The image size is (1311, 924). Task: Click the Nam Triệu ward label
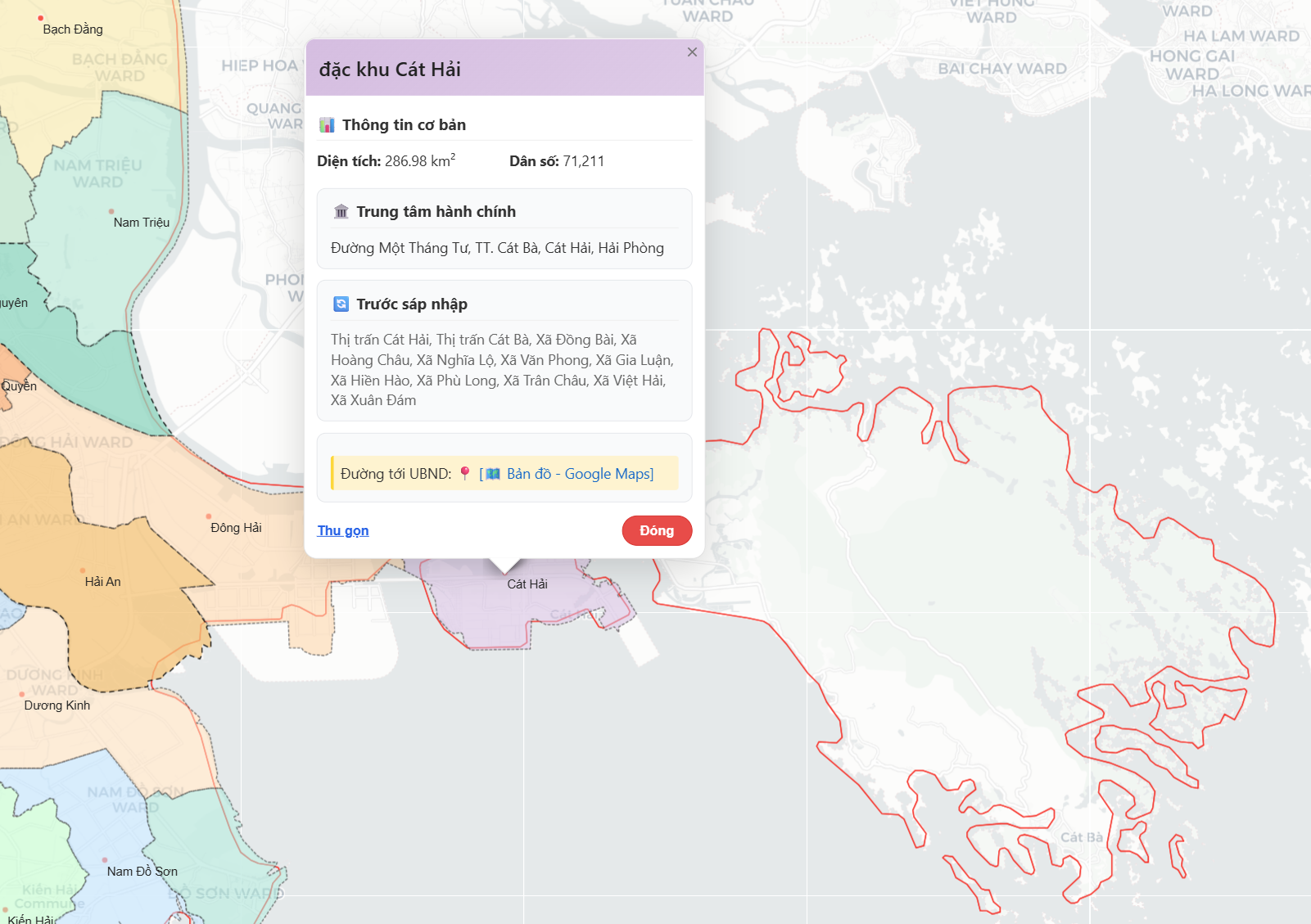coord(142,223)
